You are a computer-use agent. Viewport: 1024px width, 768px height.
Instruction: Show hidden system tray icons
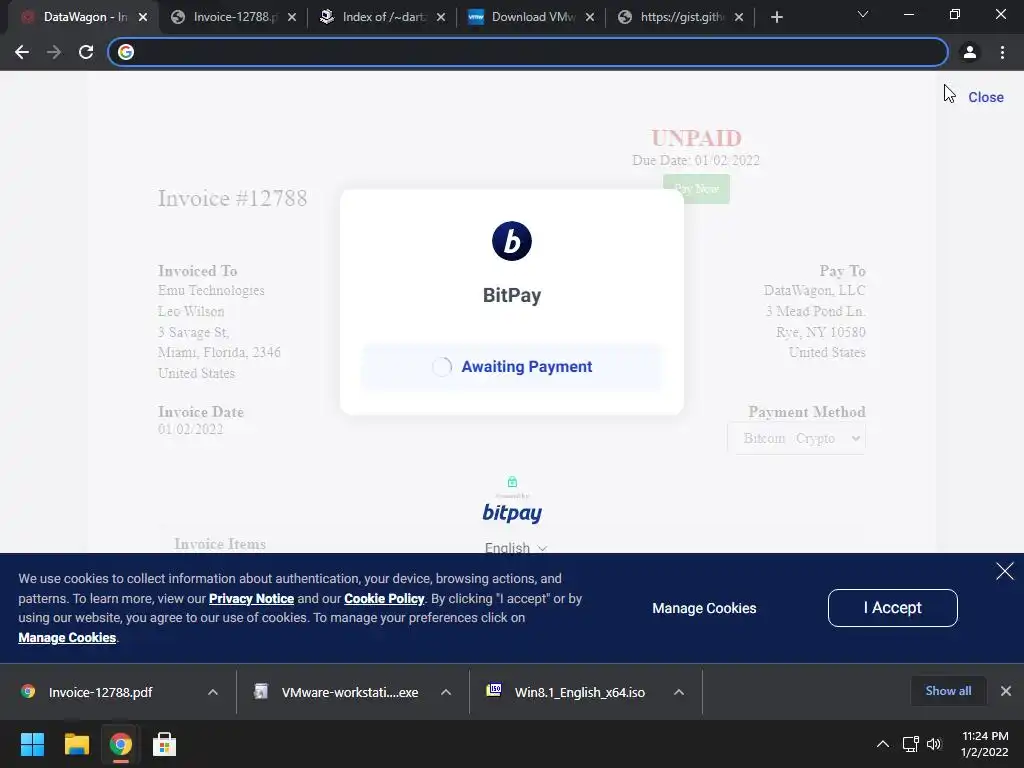882,744
